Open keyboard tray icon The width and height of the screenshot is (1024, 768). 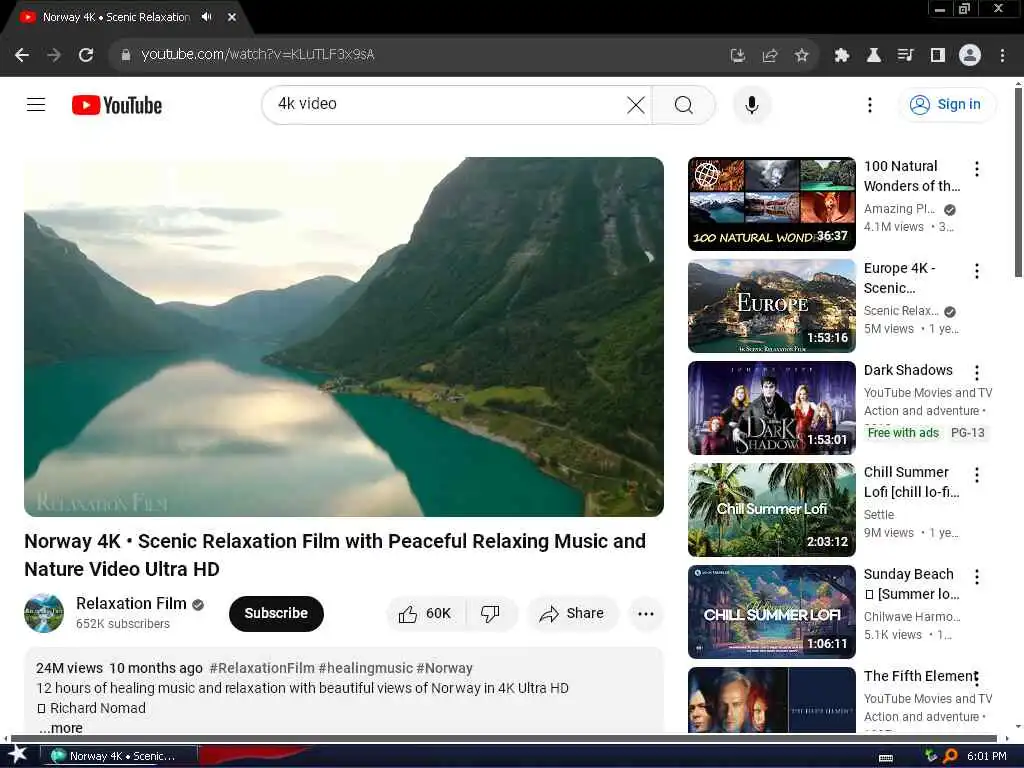pos(886,758)
